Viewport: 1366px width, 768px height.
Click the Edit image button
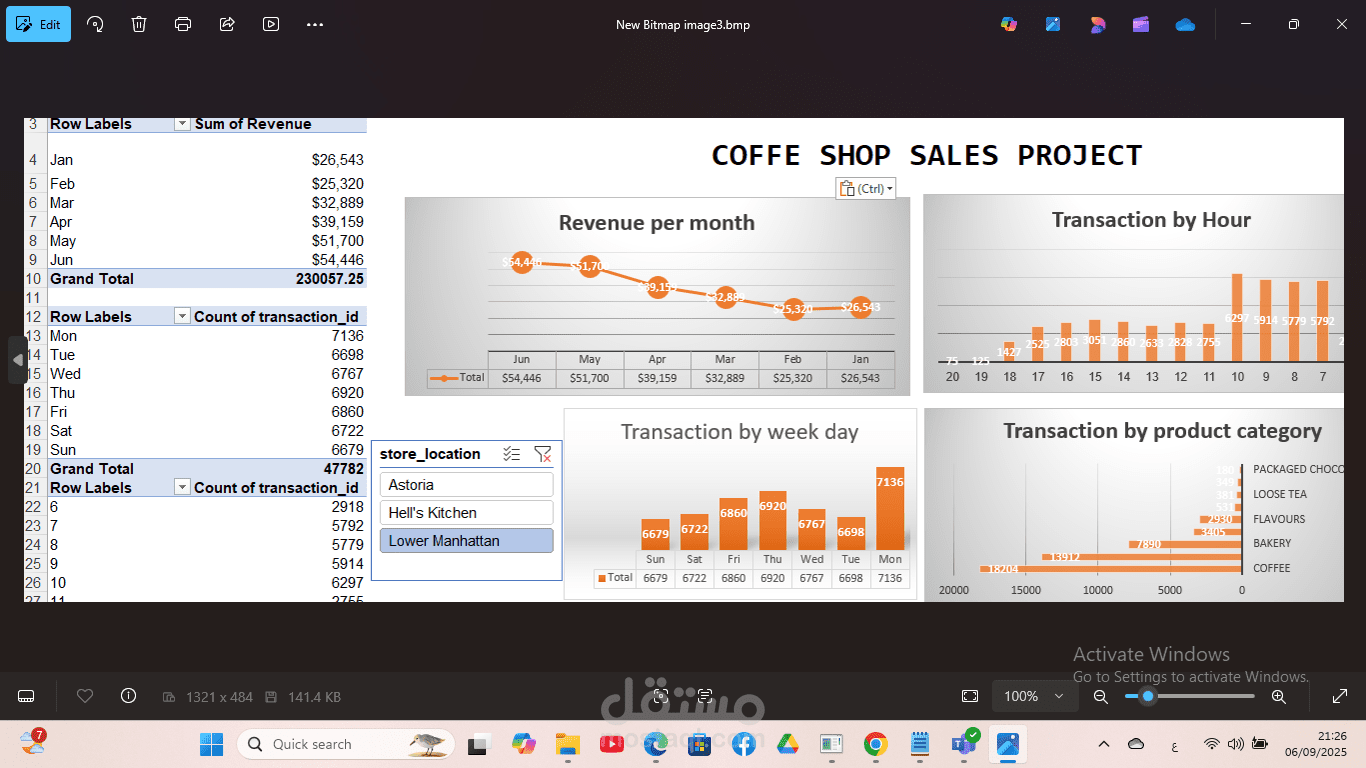pyautogui.click(x=38, y=24)
